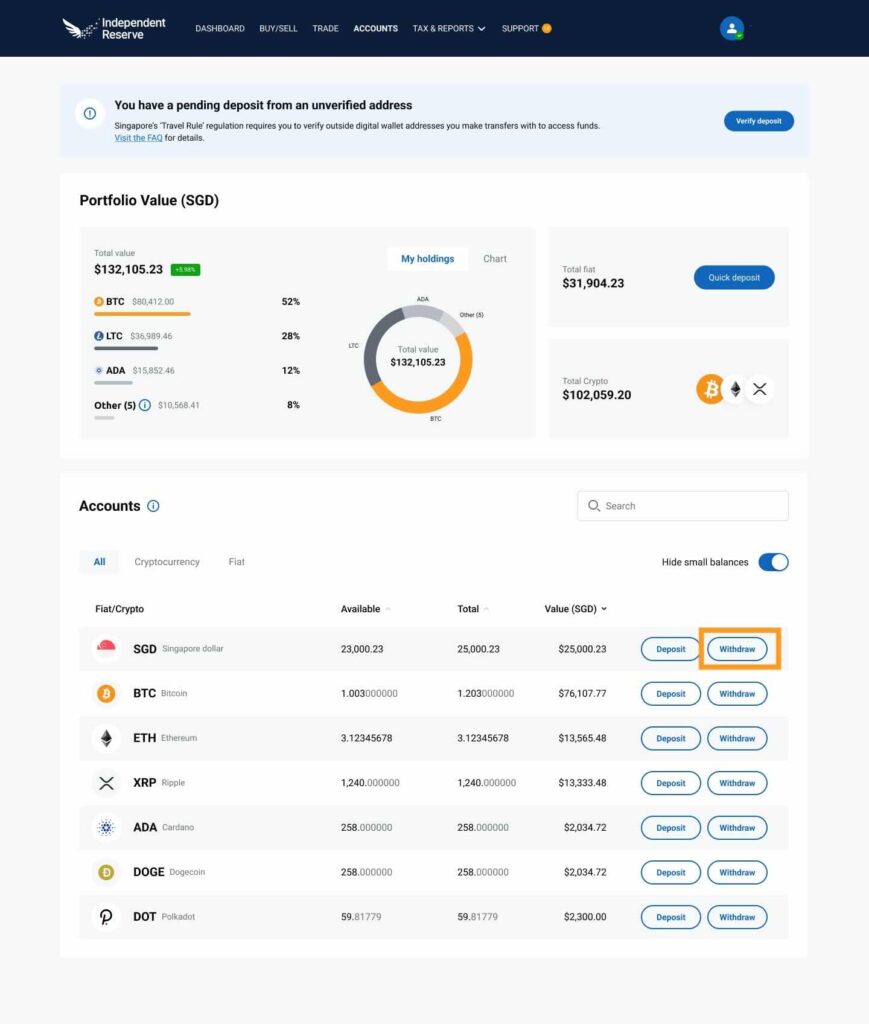The width and height of the screenshot is (869, 1024).
Task: Click the Verify deposit button
Action: [x=758, y=119]
